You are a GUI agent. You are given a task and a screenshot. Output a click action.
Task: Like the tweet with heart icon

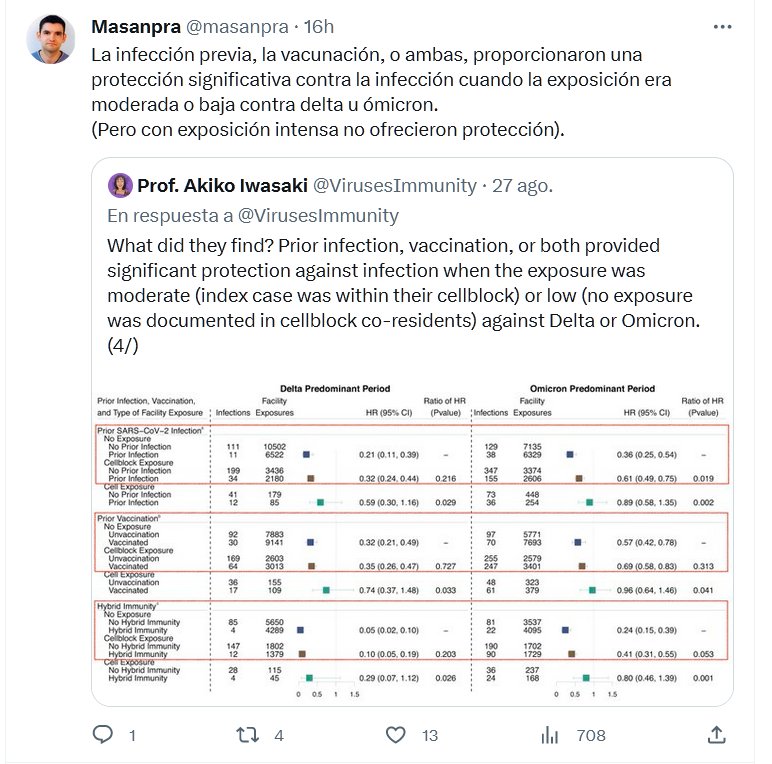pos(398,735)
